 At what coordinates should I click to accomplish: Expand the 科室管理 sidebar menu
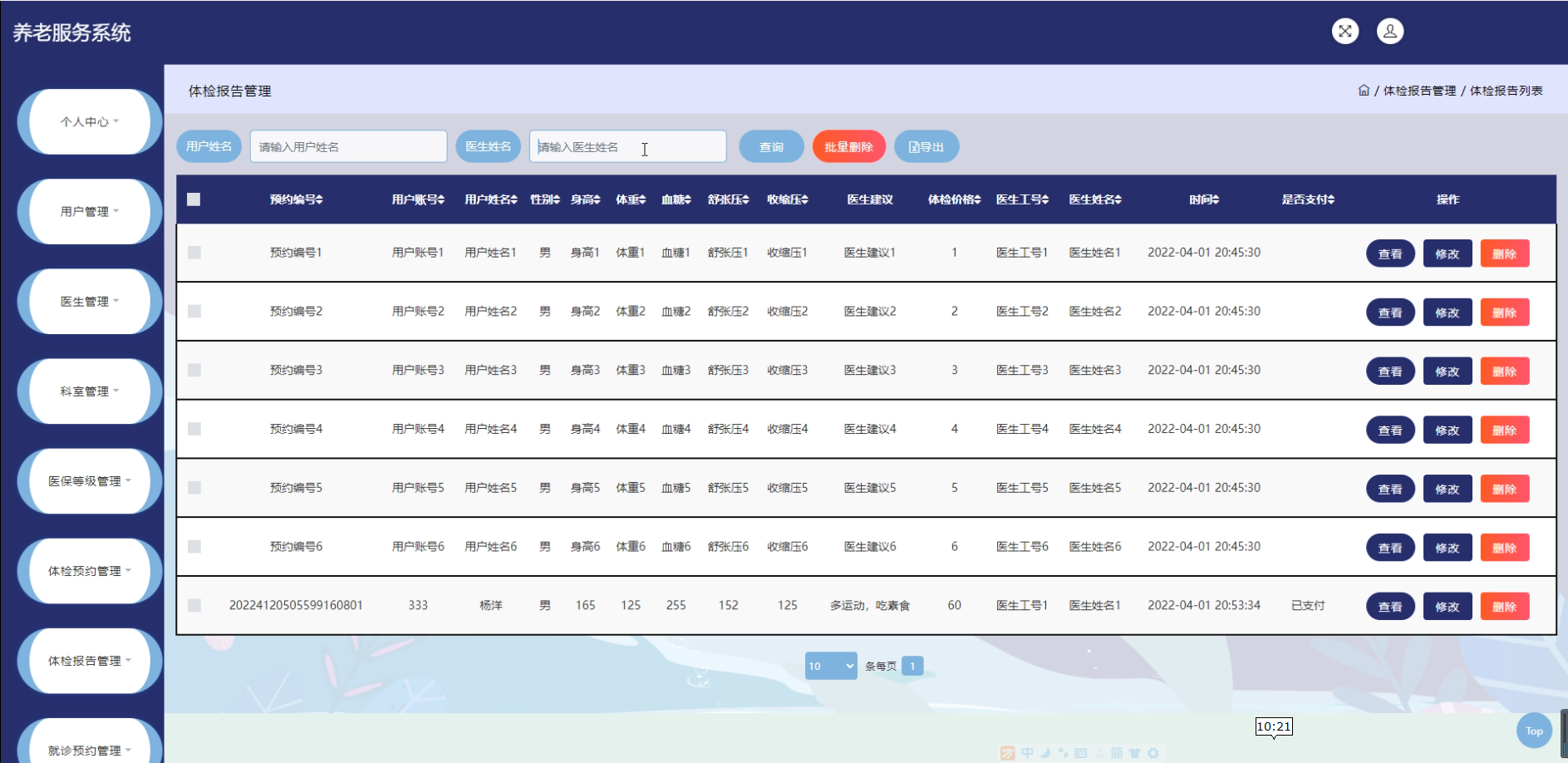click(x=90, y=391)
